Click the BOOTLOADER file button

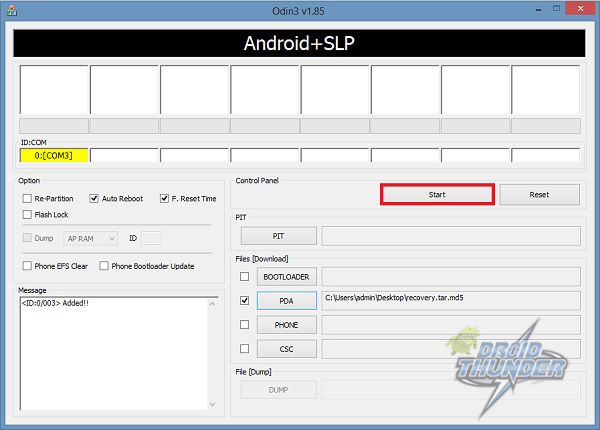286,277
